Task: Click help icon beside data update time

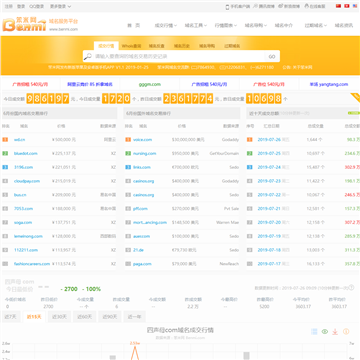Action: [x=351, y=288]
